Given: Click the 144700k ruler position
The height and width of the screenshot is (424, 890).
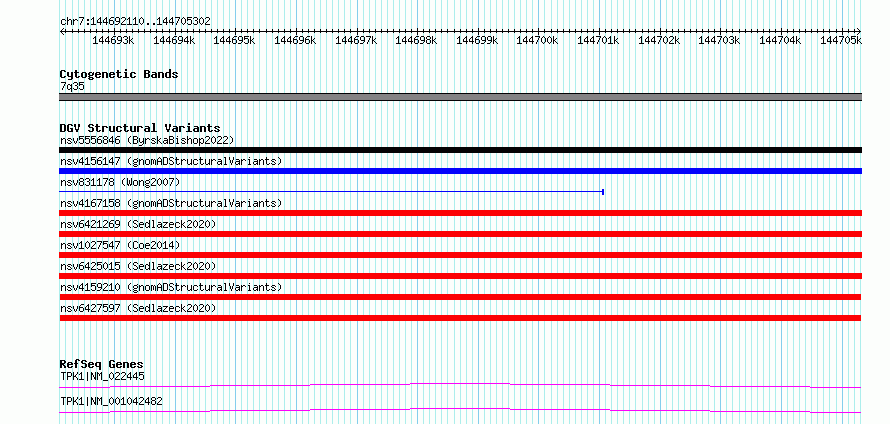Looking at the screenshot, I should [538, 40].
